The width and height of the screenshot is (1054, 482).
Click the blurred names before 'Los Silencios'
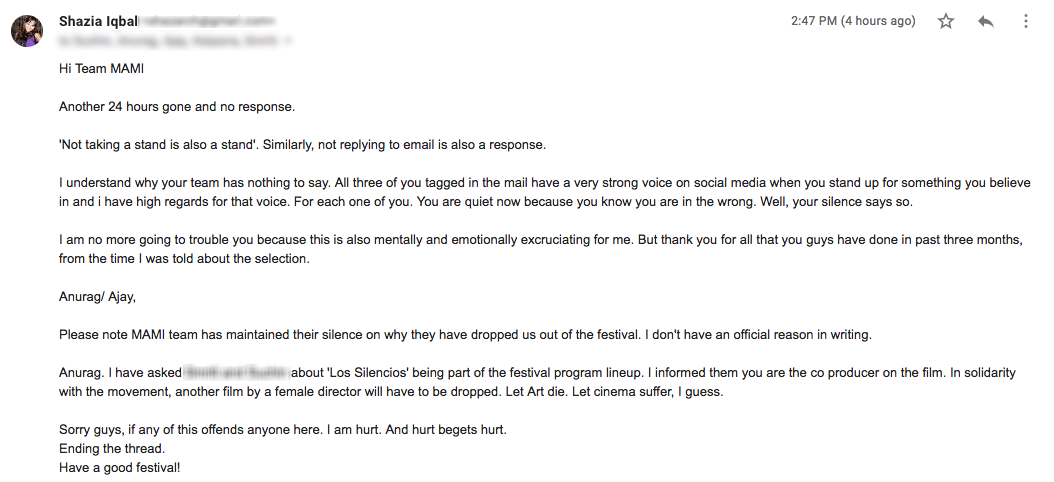tap(237, 372)
